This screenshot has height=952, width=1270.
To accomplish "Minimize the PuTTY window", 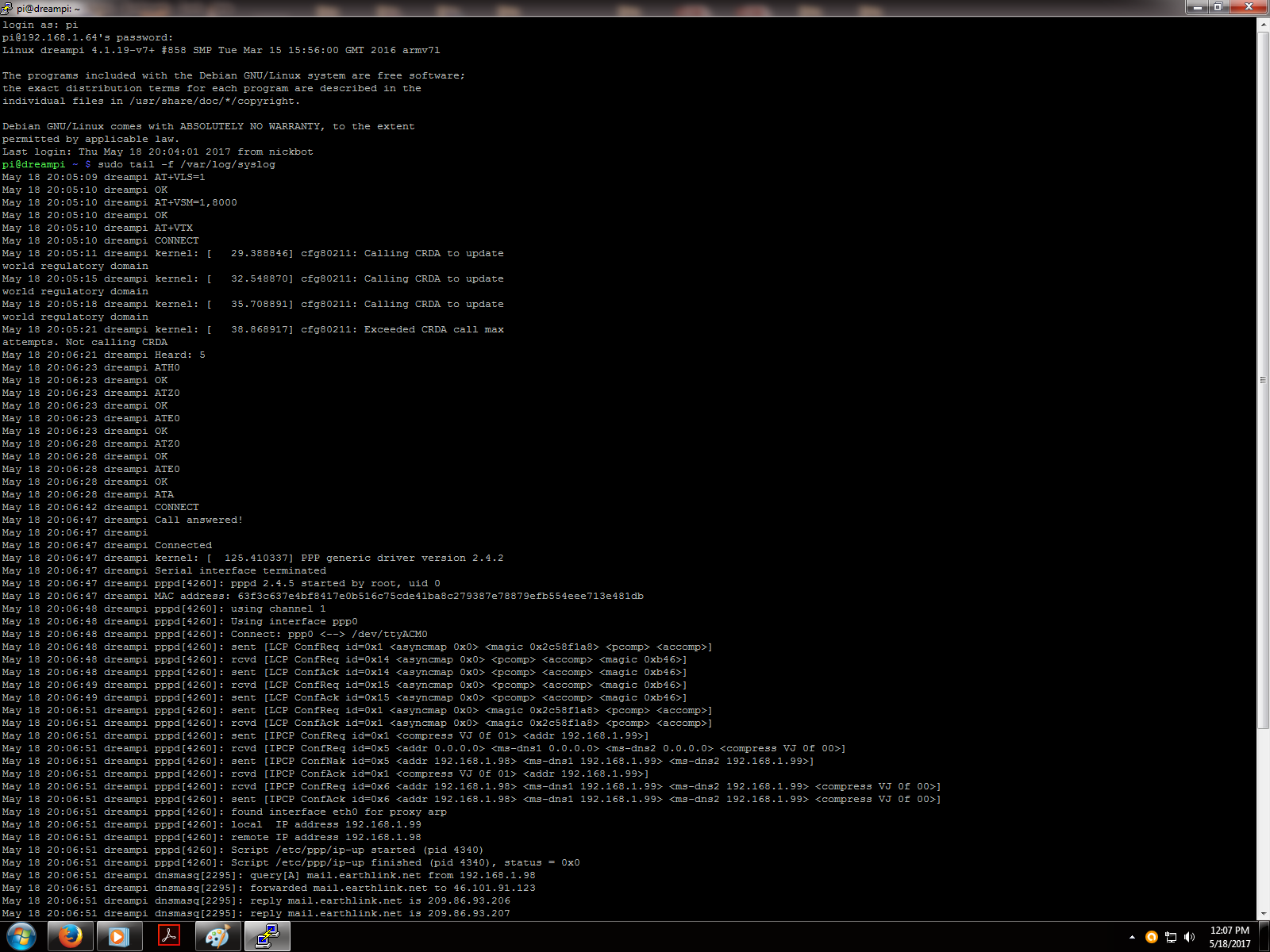I will (1196, 7).
